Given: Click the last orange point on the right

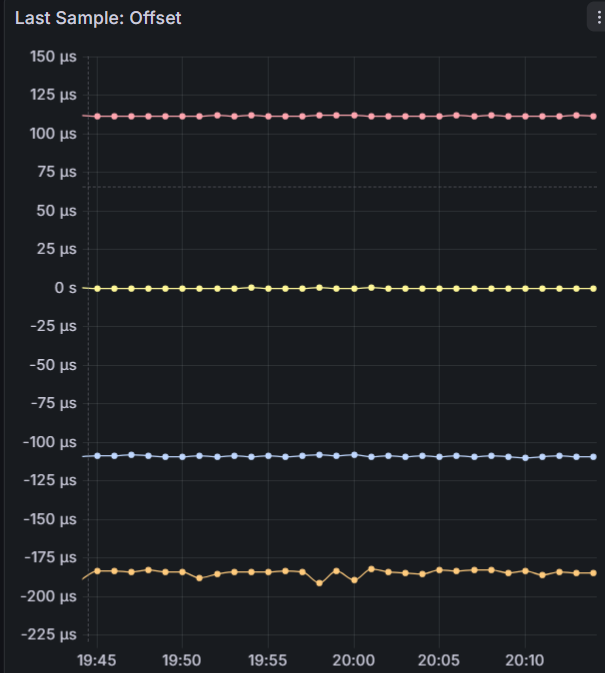Looking at the screenshot, I should (593, 573).
